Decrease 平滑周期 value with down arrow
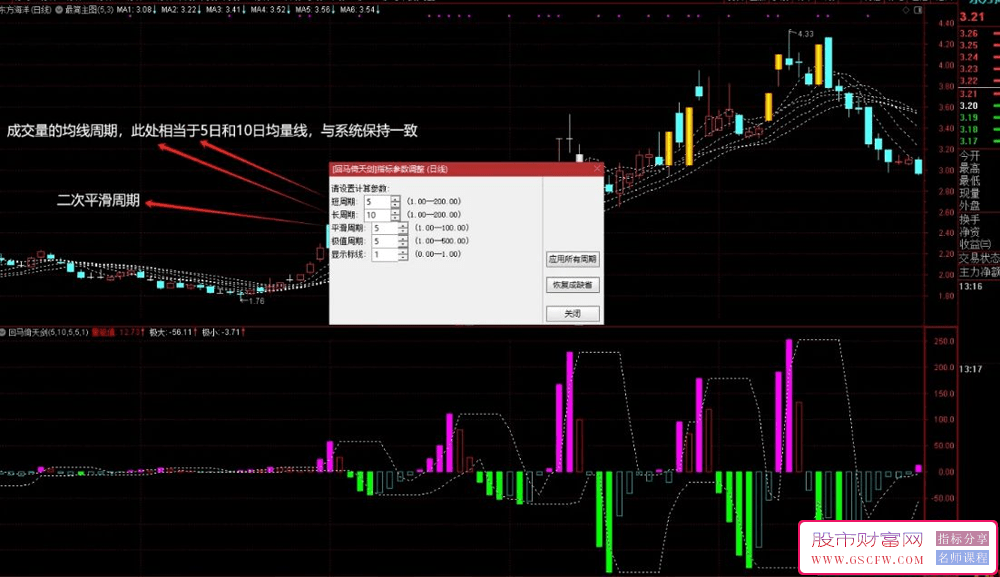This screenshot has height=577, width=1000. [x=402, y=231]
